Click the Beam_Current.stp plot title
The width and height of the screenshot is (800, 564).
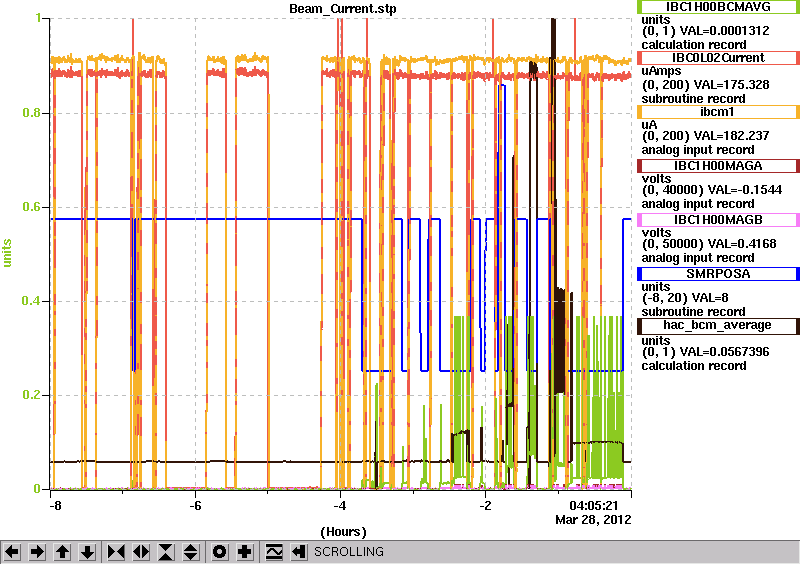[x=342, y=9]
